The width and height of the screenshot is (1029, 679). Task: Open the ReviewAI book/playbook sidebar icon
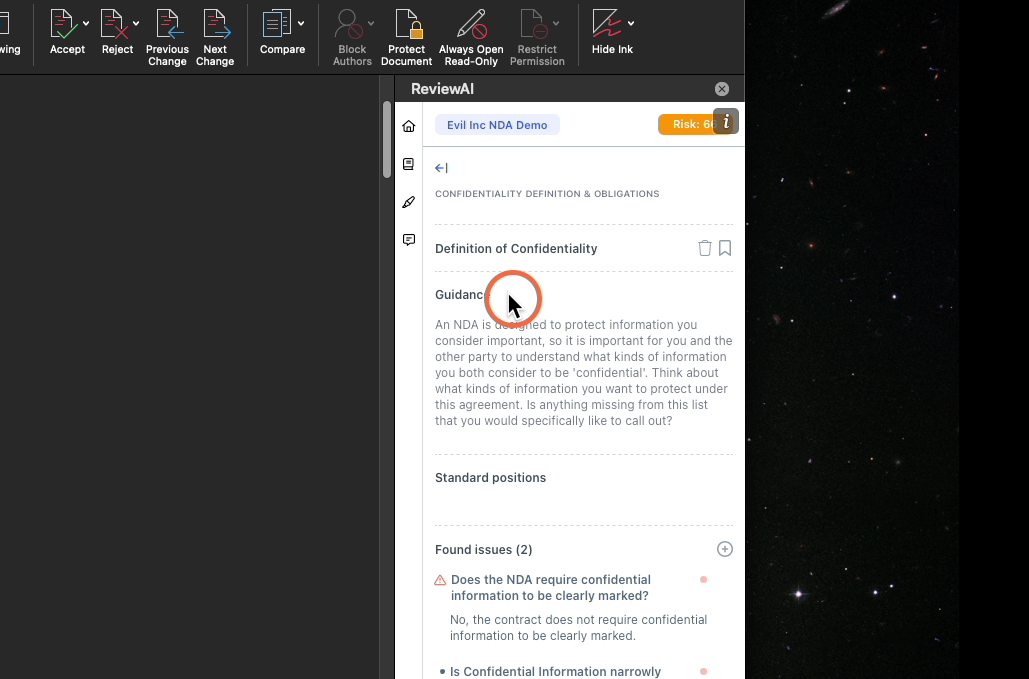409,164
